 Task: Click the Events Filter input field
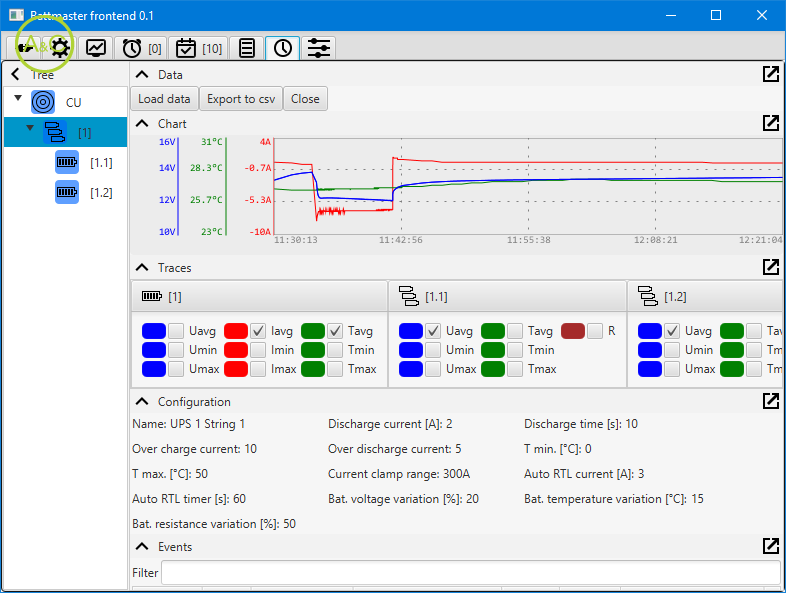(471, 572)
